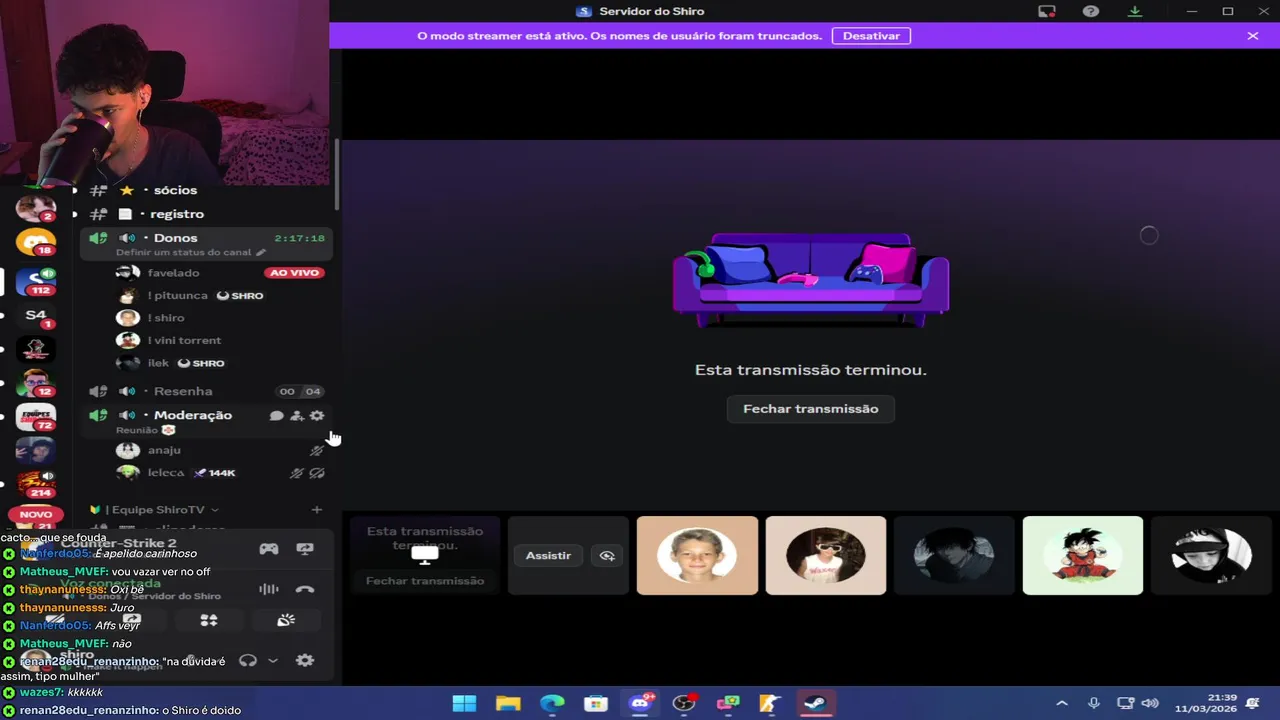
Task: Click the Discord taskbar icon
Action: tap(640, 703)
